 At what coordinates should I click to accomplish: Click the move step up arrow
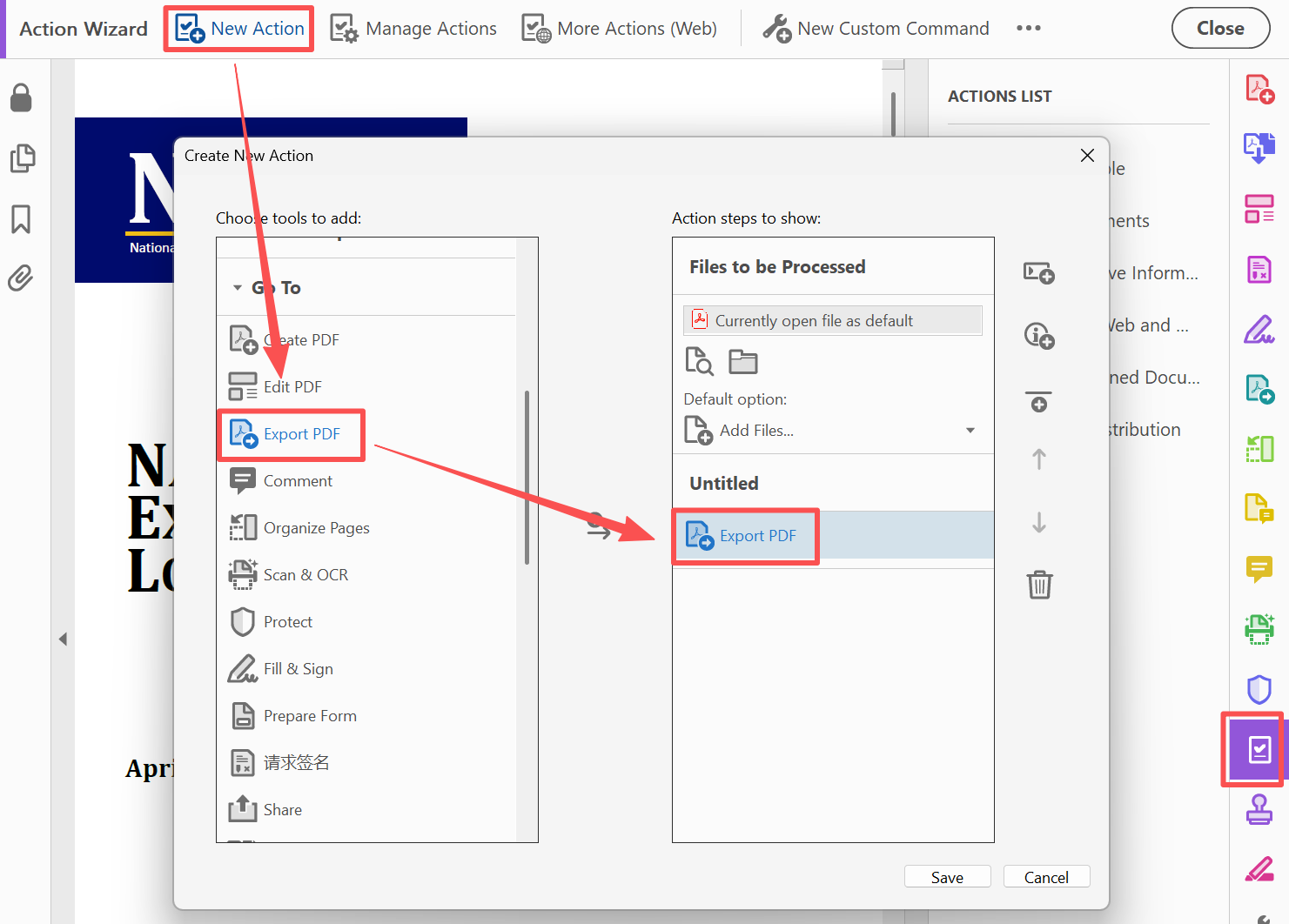pos(1038,459)
